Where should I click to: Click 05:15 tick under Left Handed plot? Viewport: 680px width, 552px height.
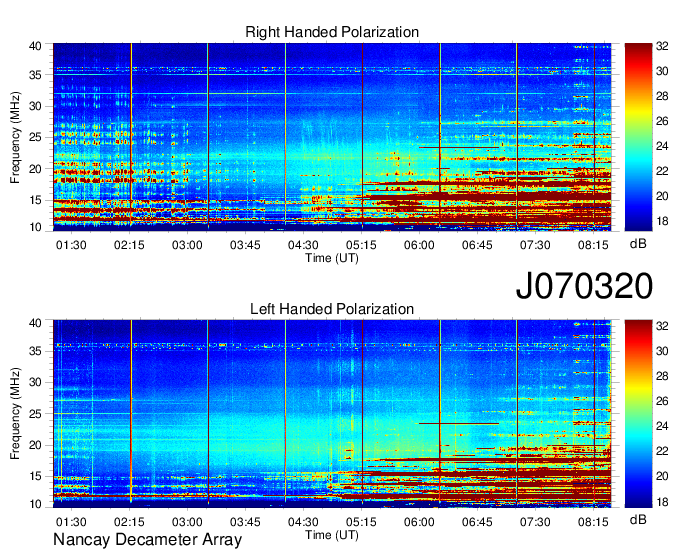361,522
